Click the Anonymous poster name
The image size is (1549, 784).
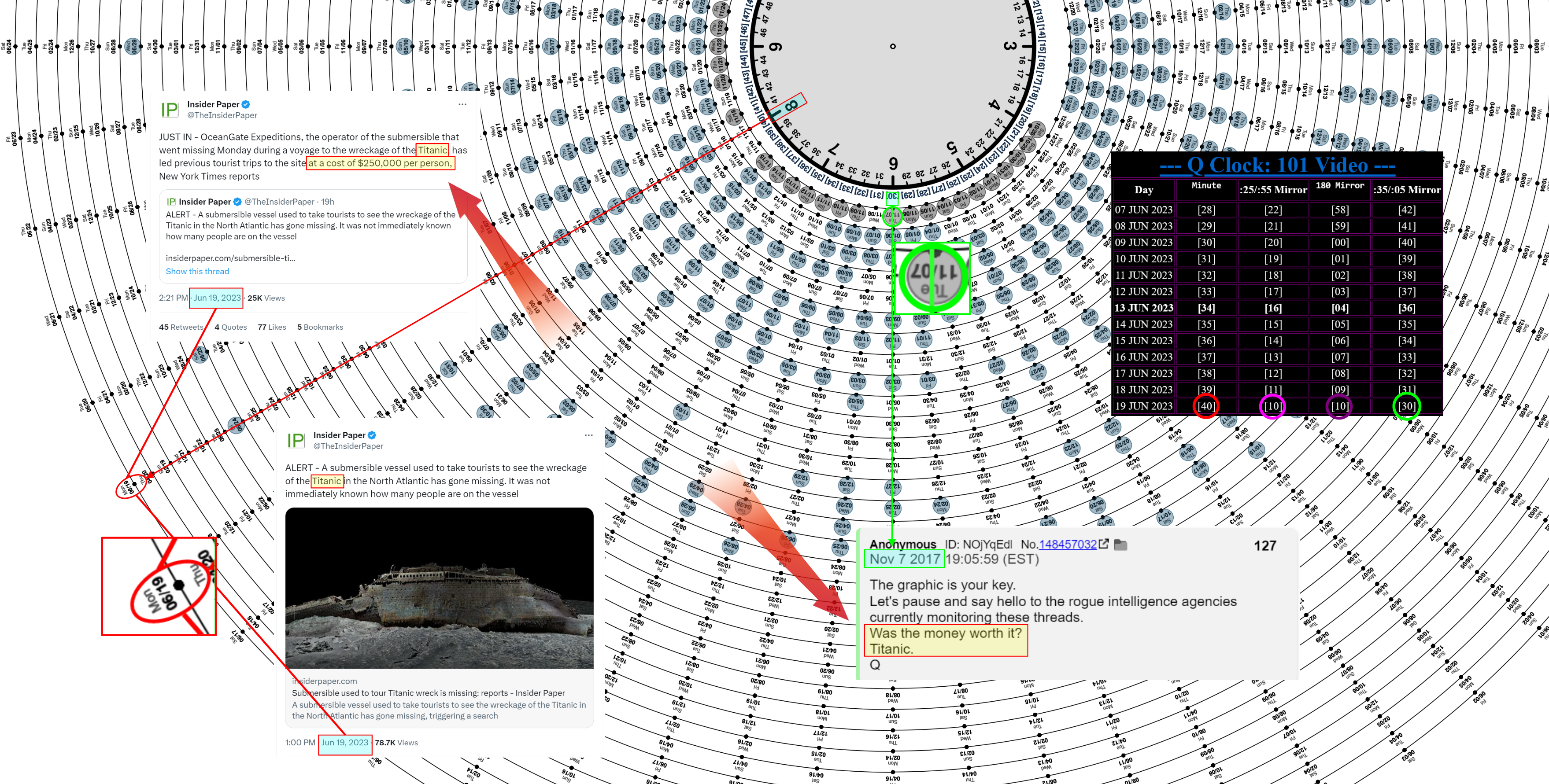pyautogui.click(x=902, y=544)
